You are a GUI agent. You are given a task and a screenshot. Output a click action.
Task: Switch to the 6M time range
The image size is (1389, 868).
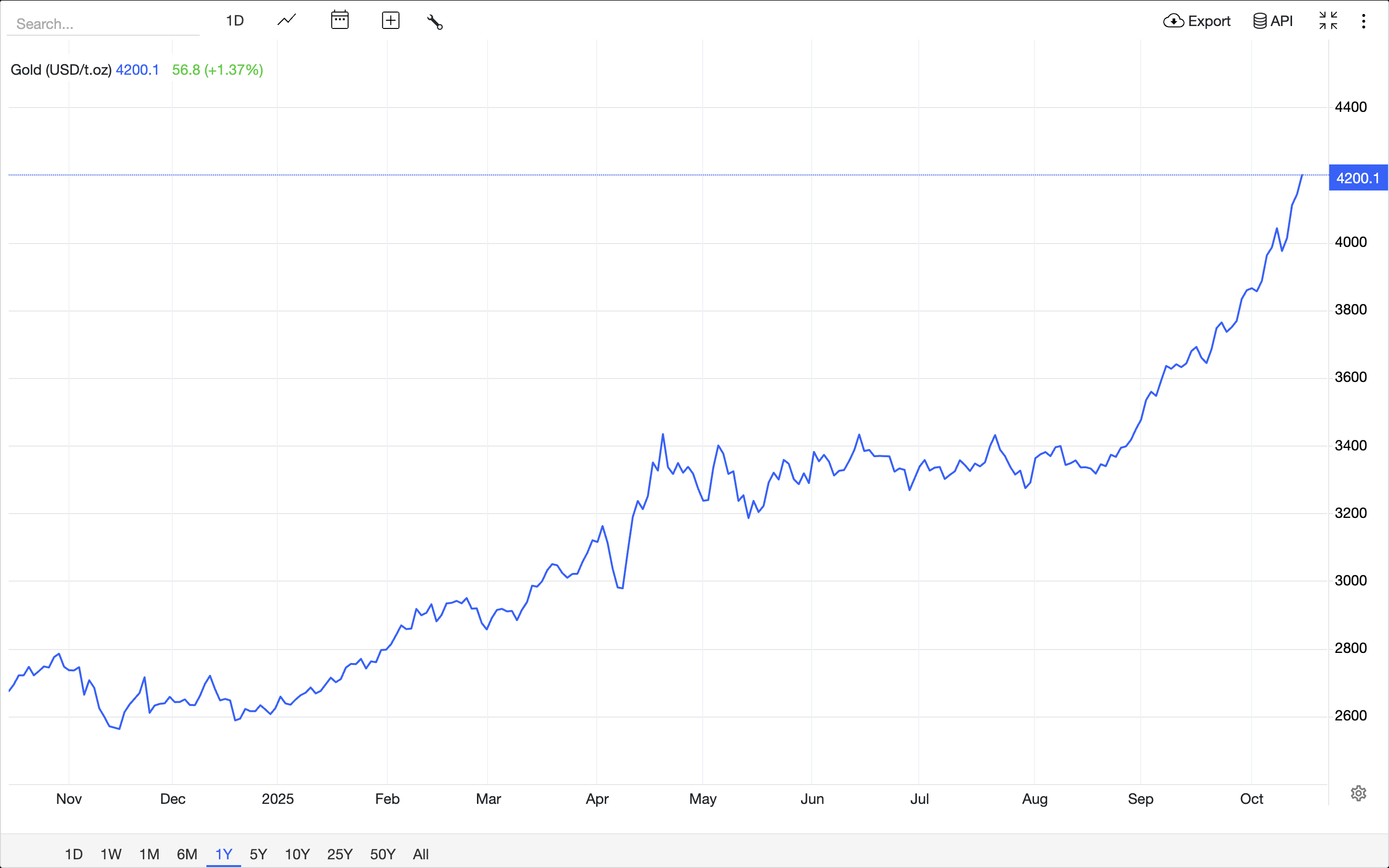pos(187,854)
